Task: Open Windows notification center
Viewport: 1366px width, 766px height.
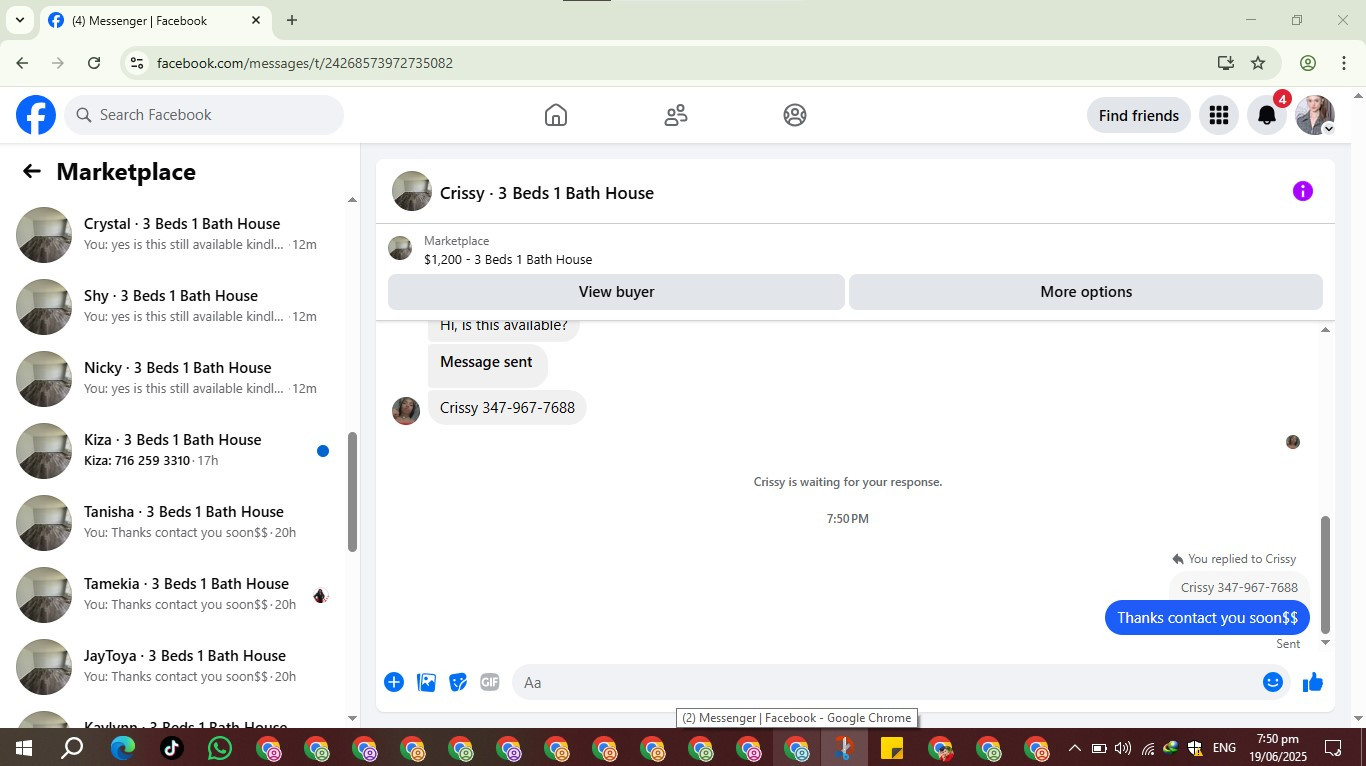Action: pos(1333,747)
